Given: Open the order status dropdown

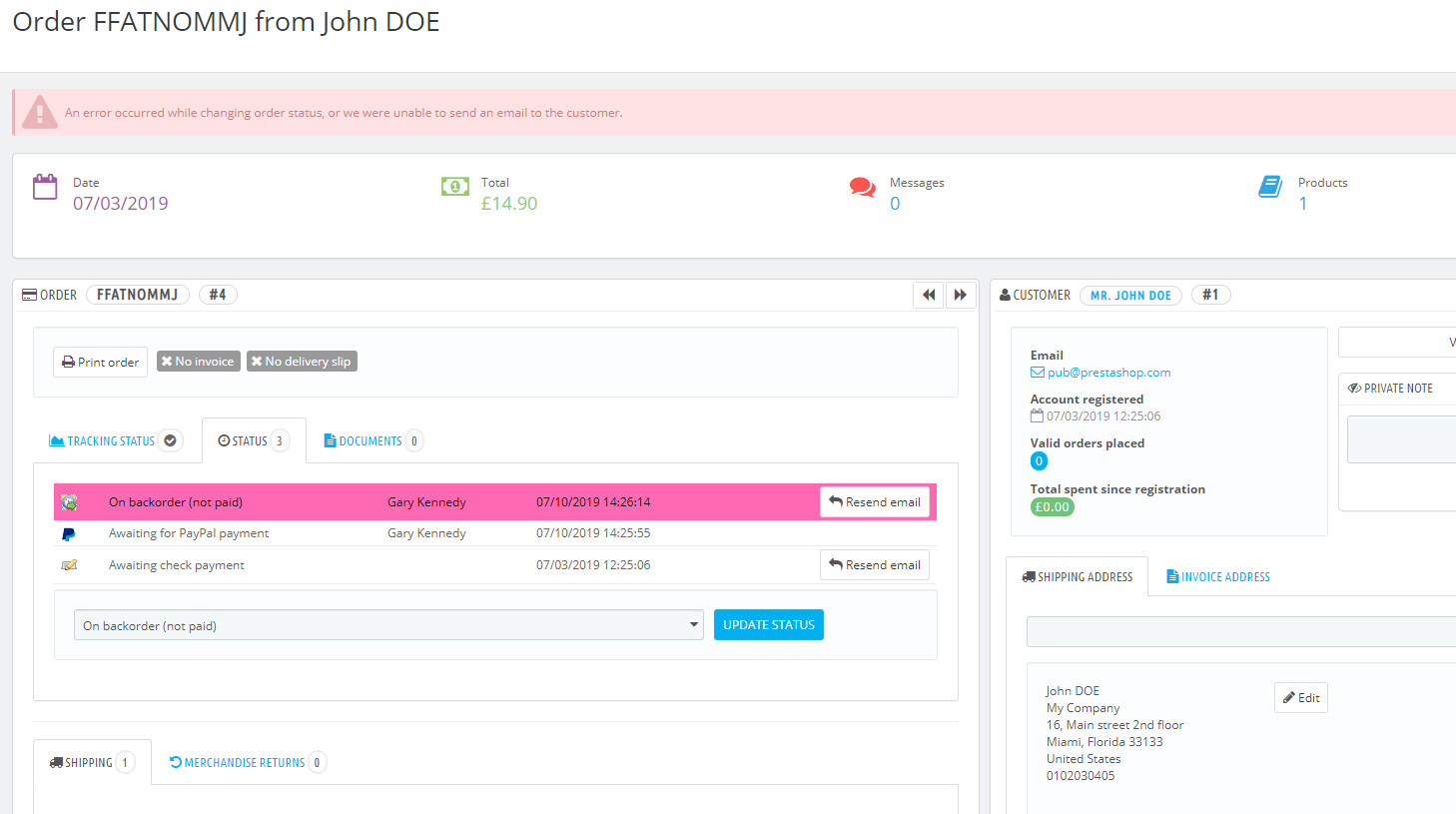Looking at the screenshot, I should pos(388,625).
